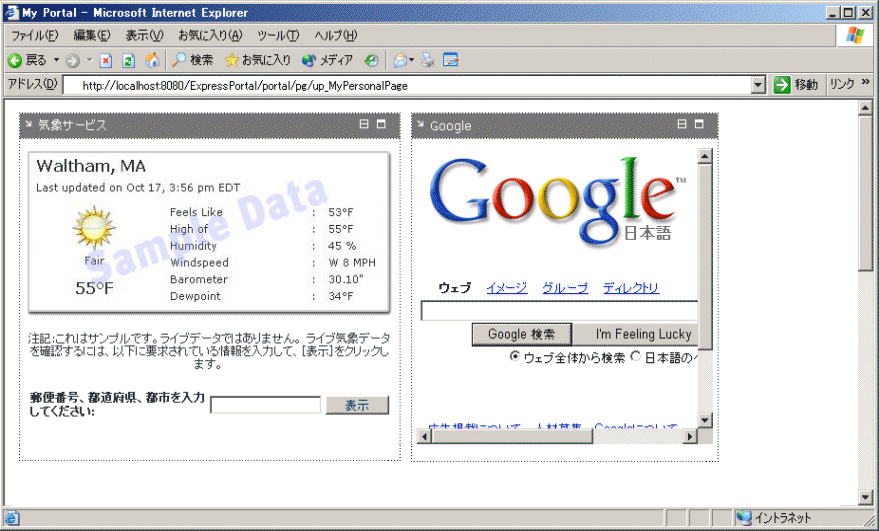879x531 pixels.
Task: Minimize the Google portlet
Action: click(x=682, y=124)
